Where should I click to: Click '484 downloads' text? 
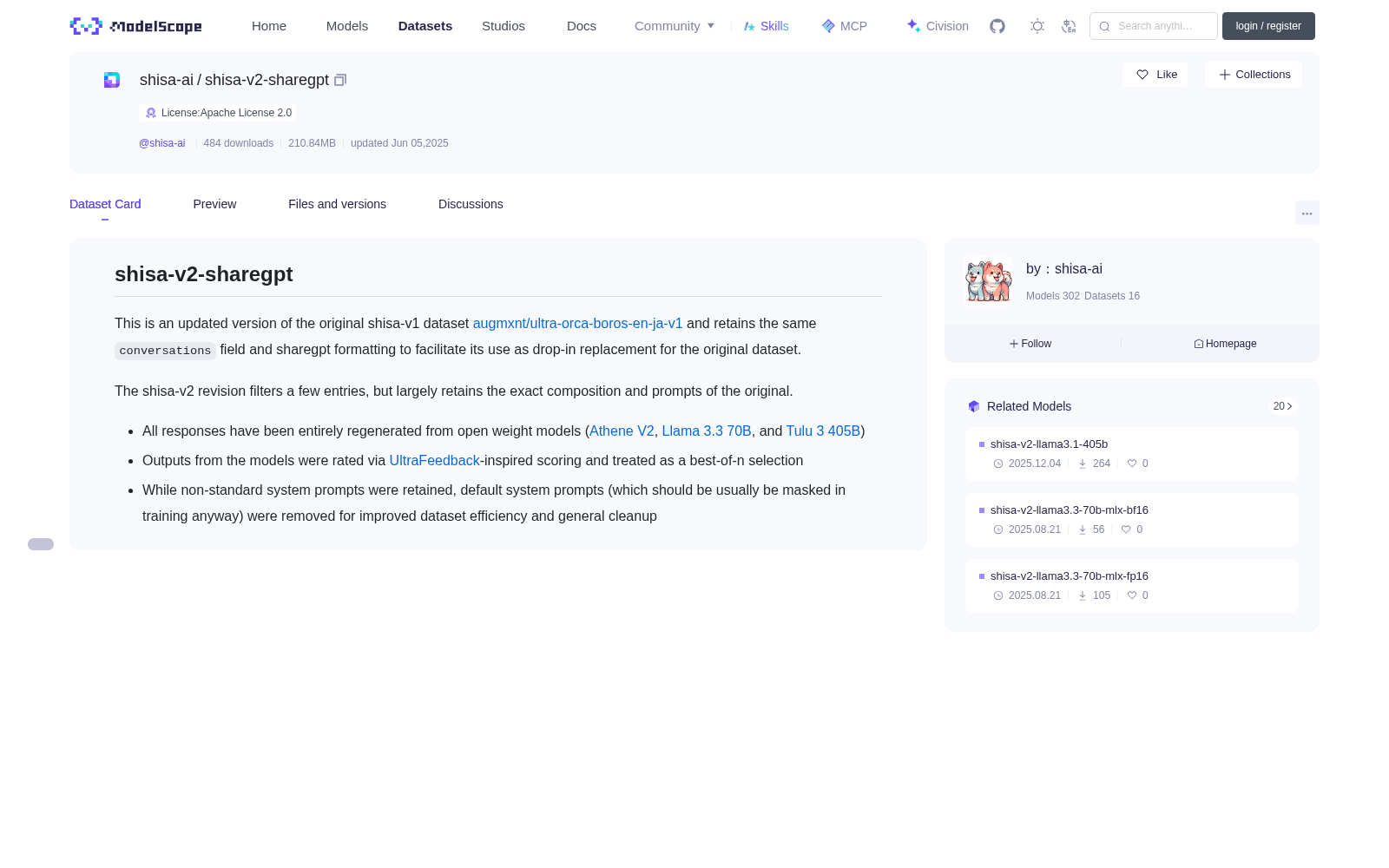[239, 143]
